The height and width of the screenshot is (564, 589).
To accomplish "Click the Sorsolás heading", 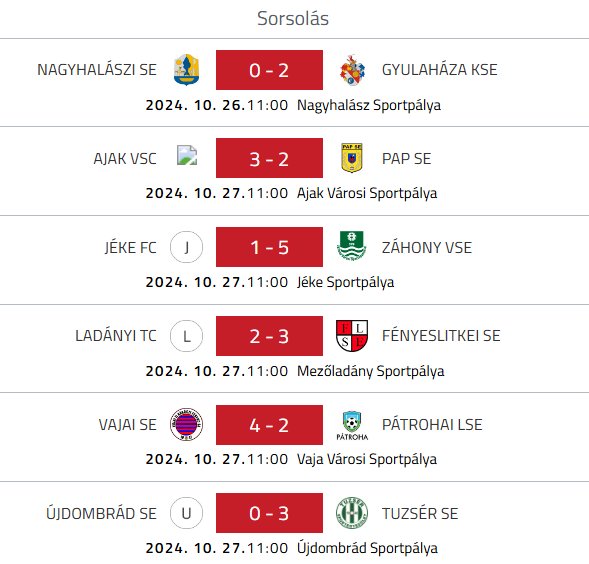I will (x=293, y=18).
